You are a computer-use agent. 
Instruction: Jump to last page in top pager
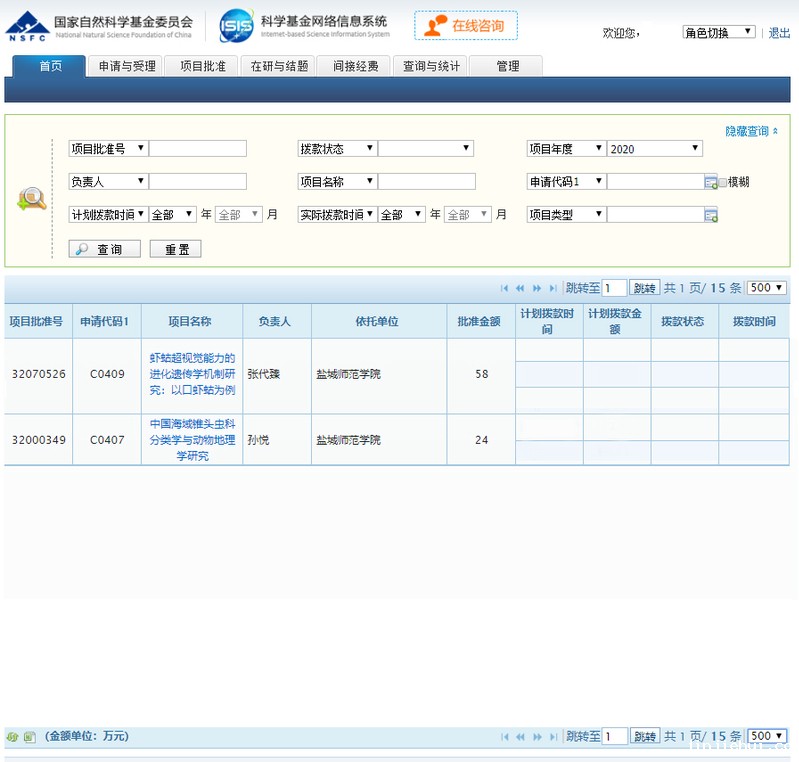click(x=553, y=288)
